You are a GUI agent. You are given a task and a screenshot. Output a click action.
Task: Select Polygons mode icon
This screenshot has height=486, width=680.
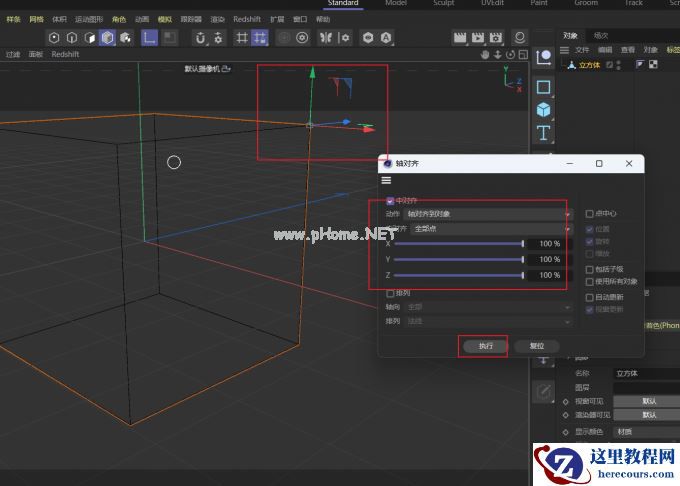(x=90, y=38)
